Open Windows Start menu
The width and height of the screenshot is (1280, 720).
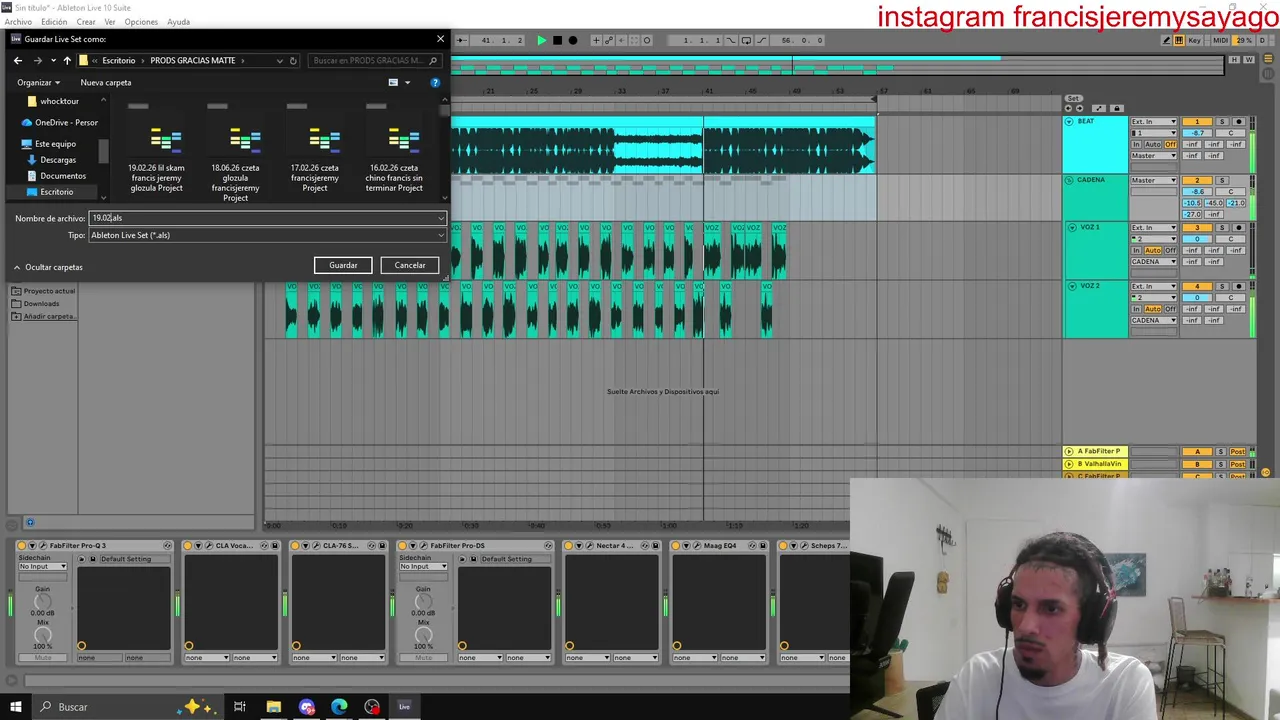coord(15,707)
